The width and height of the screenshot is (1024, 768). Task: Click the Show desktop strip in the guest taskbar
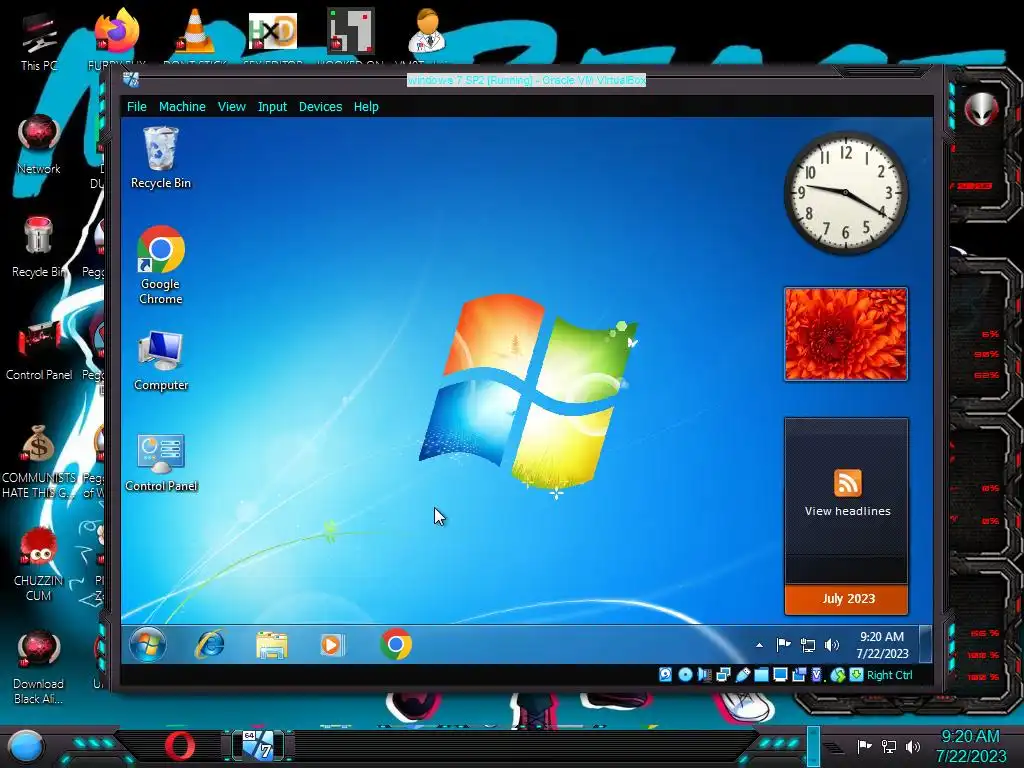pyautogui.click(x=925, y=644)
